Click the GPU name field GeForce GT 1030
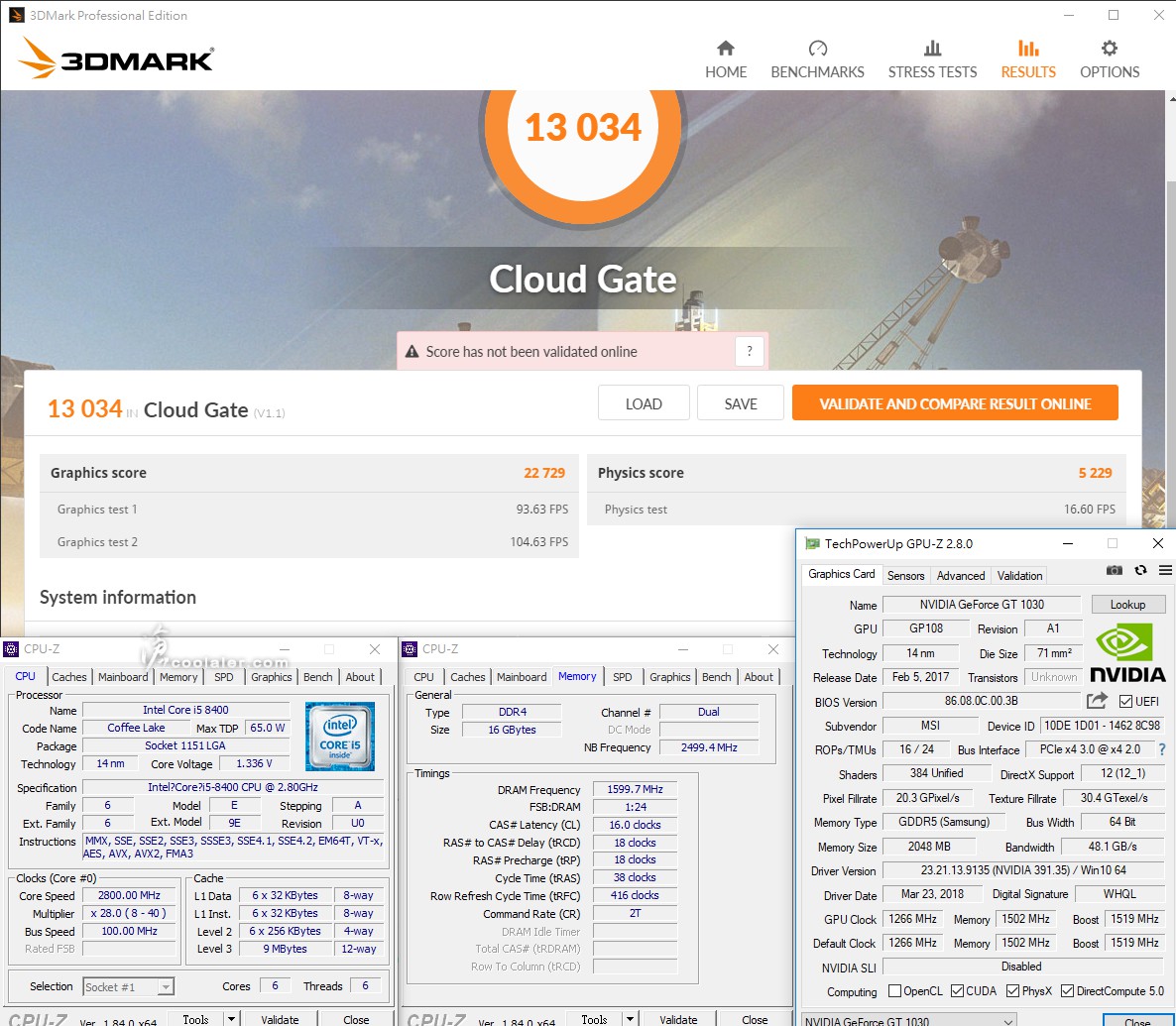The width and height of the screenshot is (1176, 1026). point(982,605)
